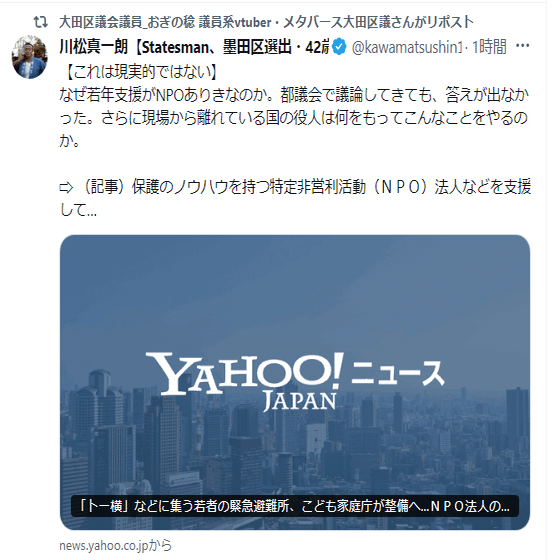Open the three-dot more options menu
This screenshot has width=560, height=560.
tap(522, 46)
